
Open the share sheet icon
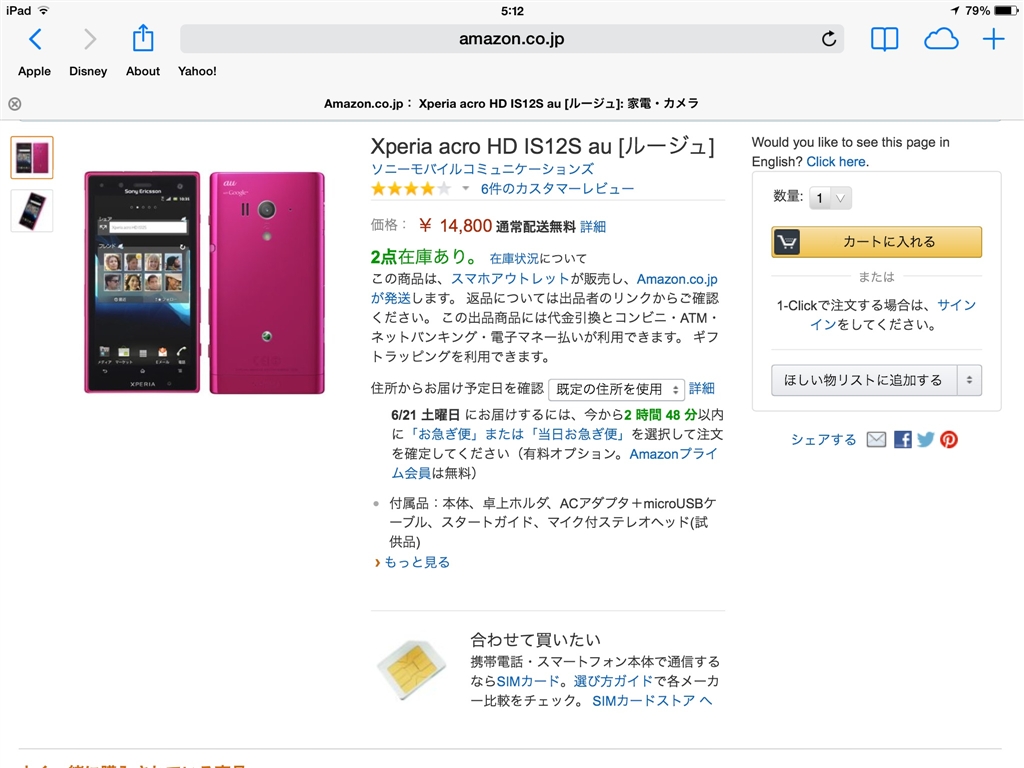pos(143,39)
